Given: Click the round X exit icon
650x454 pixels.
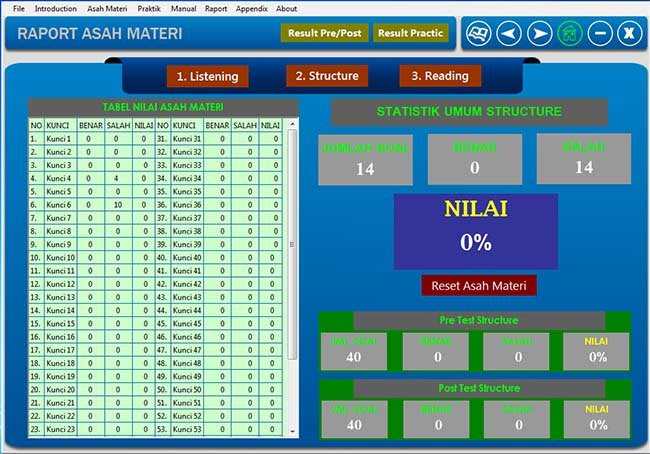Looking at the screenshot, I should pos(630,34).
